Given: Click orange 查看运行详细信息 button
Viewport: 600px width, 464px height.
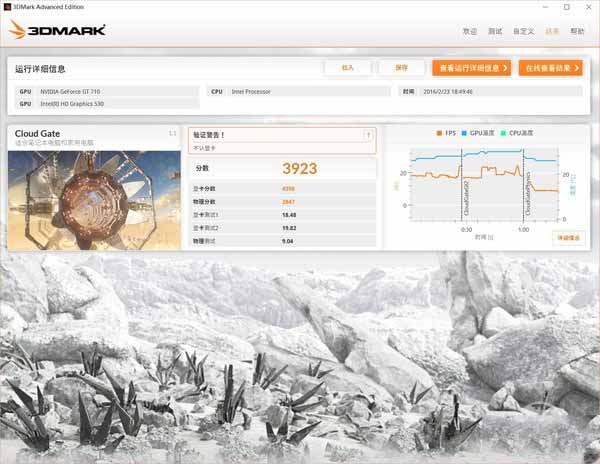Looking at the screenshot, I should [471, 68].
